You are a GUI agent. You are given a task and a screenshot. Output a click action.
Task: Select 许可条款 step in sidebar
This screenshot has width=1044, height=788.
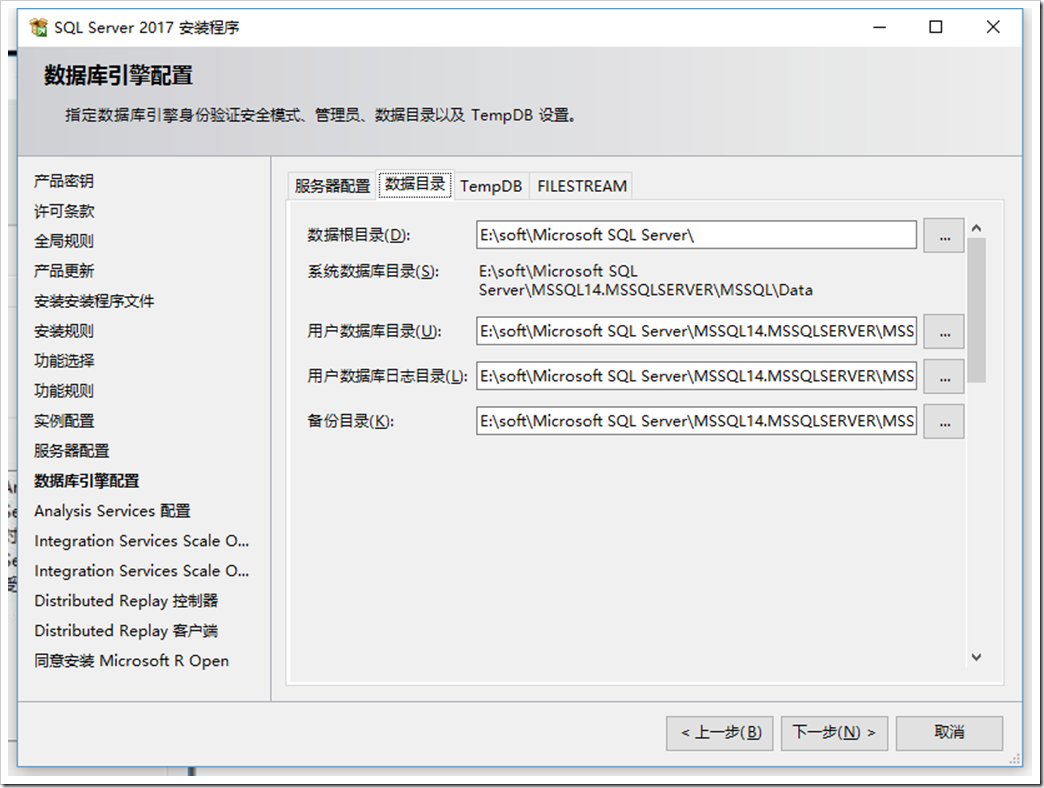[64, 211]
